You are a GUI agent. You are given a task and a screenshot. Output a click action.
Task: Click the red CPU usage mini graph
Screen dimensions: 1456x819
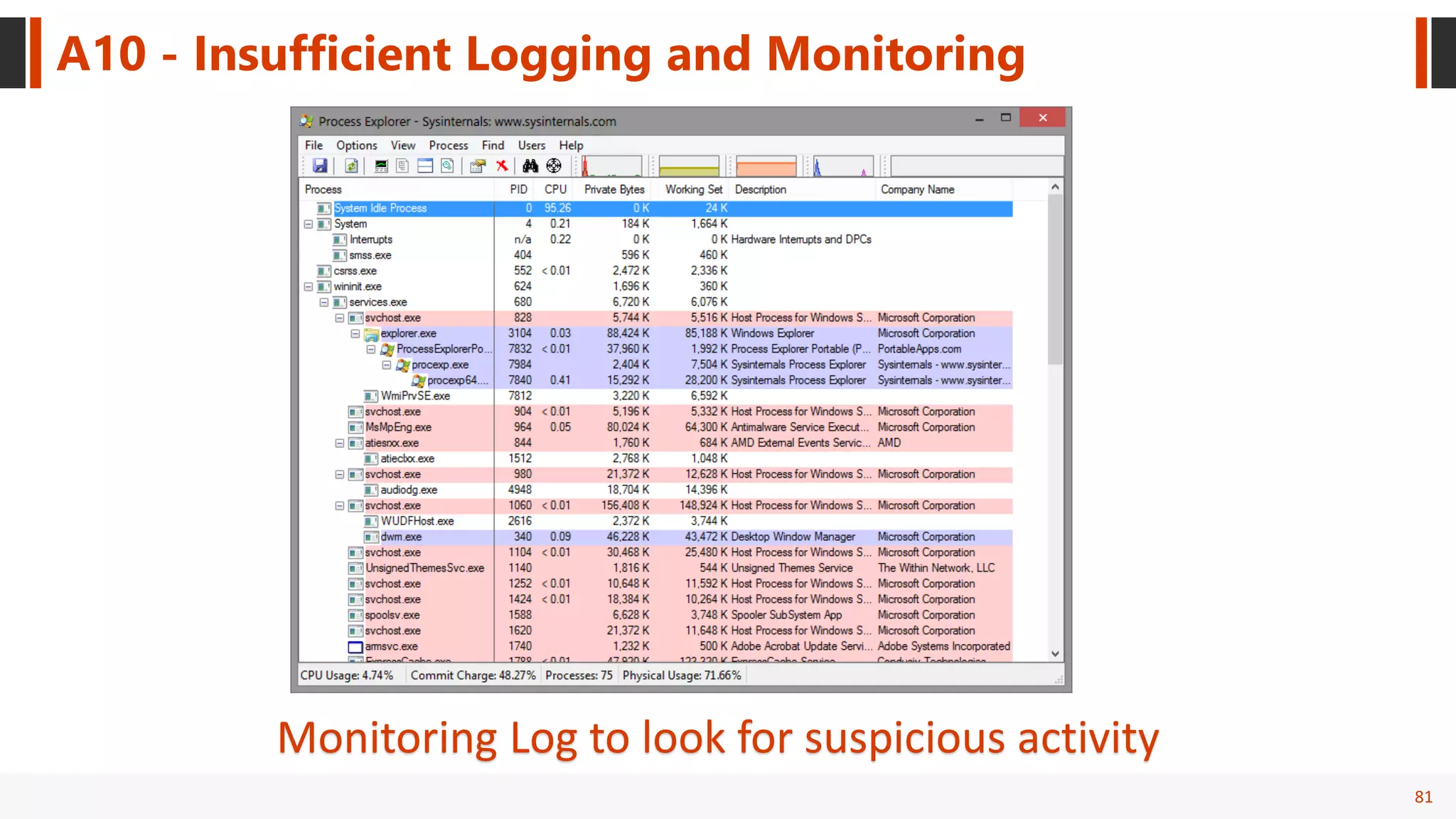(x=611, y=166)
